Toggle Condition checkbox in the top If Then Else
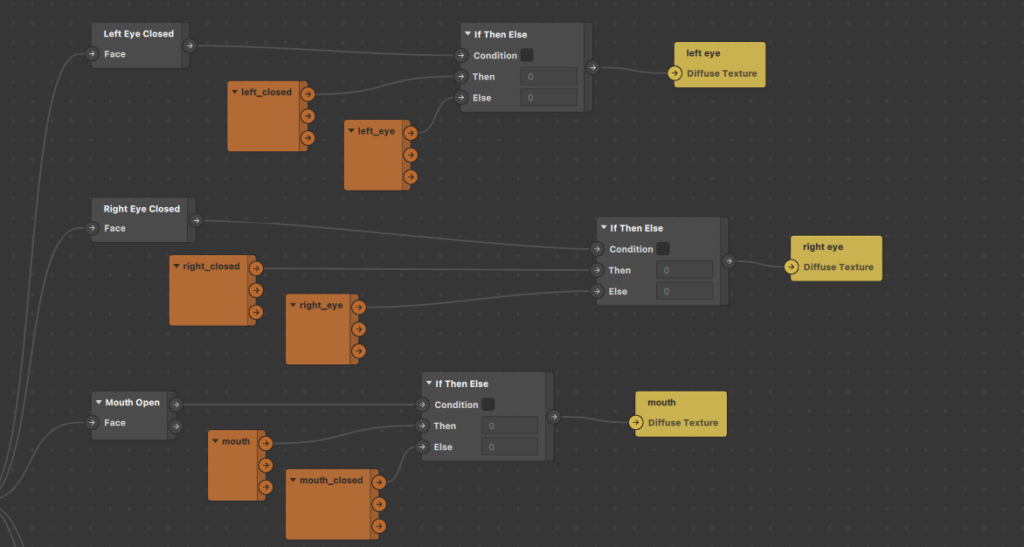The width and height of the screenshot is (1024, 547). pyautogui.click(x=527, y=55)
